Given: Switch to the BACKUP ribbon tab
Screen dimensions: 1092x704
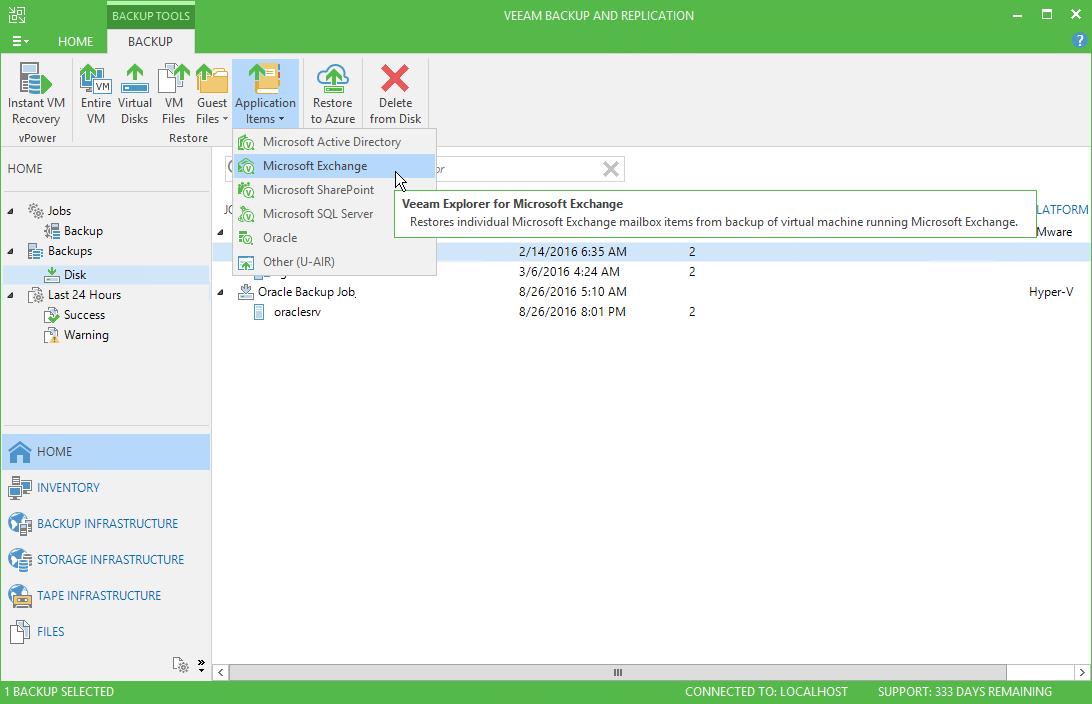Looking at the screenshot, I should click(150, 42).
